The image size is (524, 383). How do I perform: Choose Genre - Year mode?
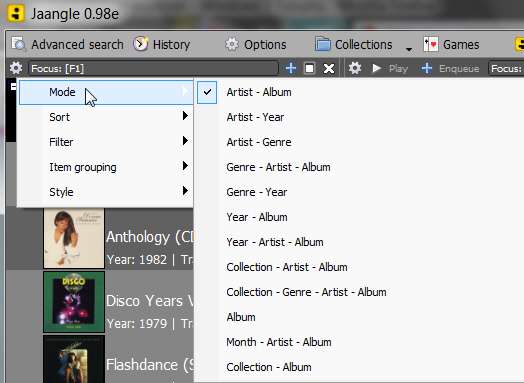click(x=257, y=192)
